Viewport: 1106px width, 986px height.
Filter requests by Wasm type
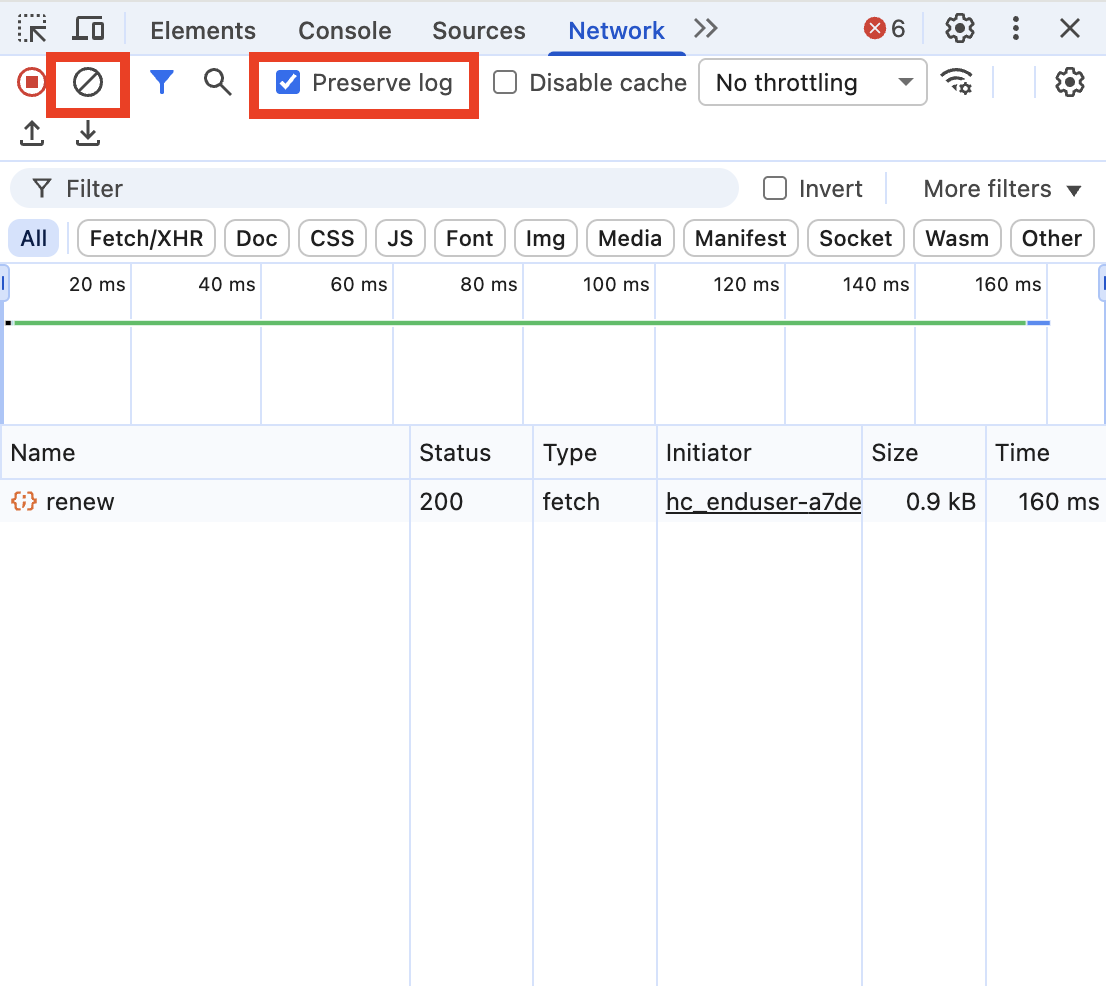point(957,238)
